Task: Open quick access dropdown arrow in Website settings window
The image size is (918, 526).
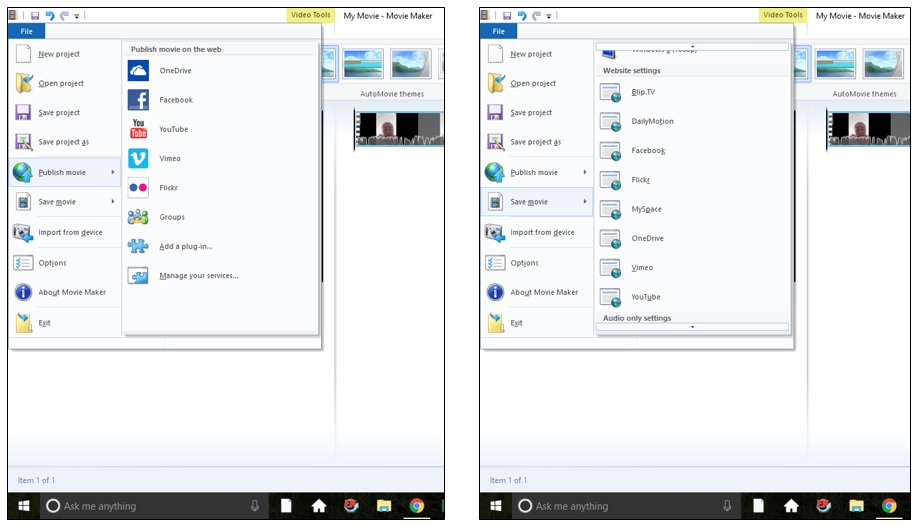Action: [549, 16]
